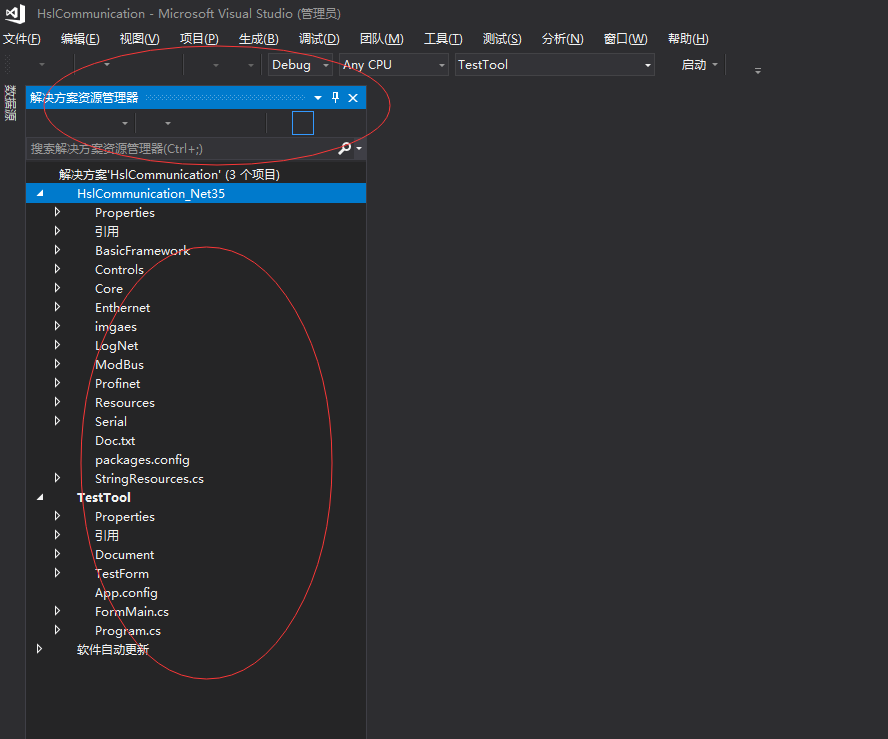This screenshot has height=739, width=888.
Task: Select the Doc.txt file
Action: tap(115, 441)
